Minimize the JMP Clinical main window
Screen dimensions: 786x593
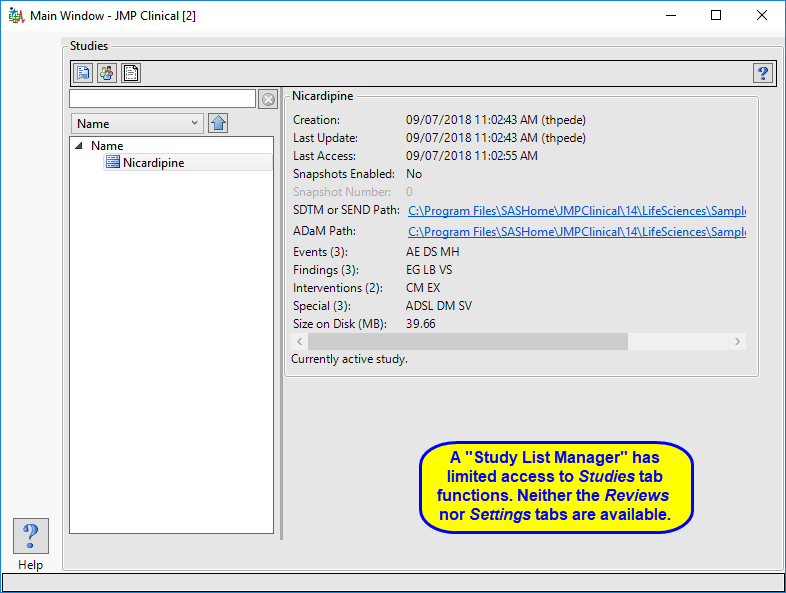coord(671,16)
